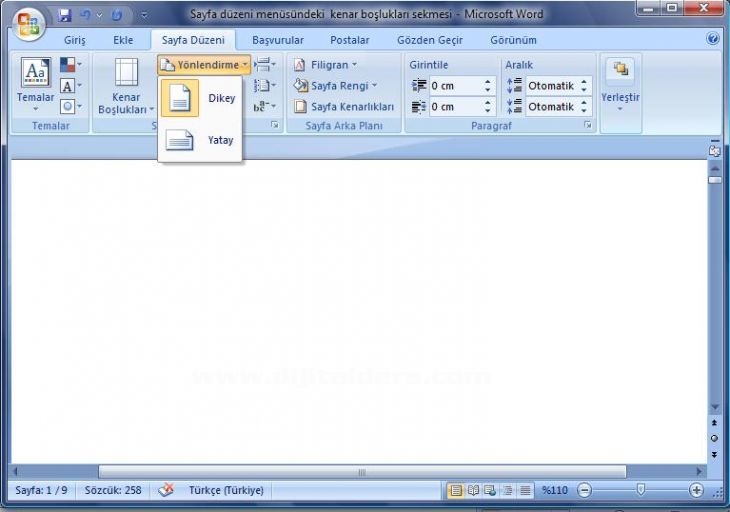The height and width of the screenshot is (512, 730).
Task: Switch to Web Layout view
Action: coord(490,490)
